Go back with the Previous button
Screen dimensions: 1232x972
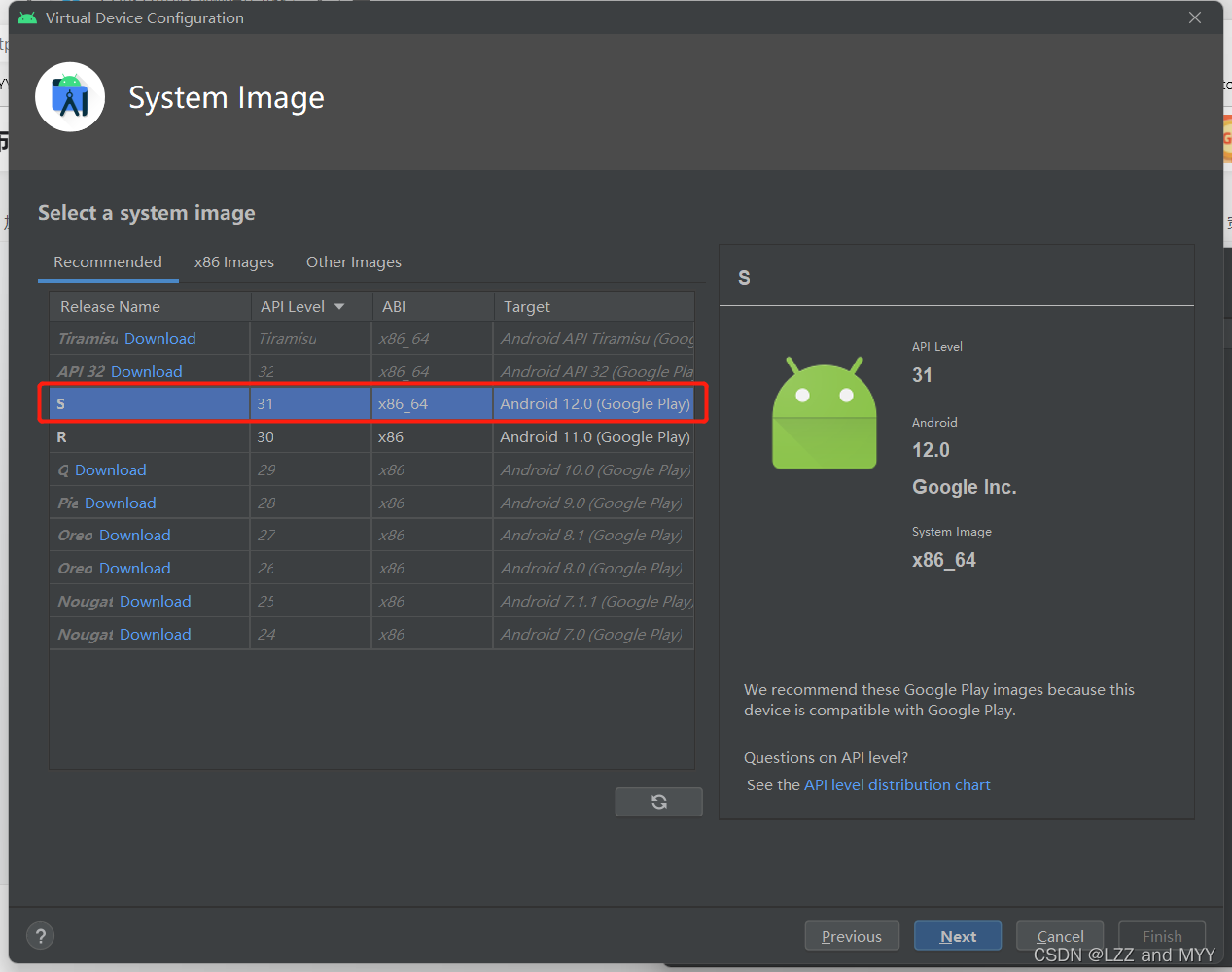pos(852,936)
